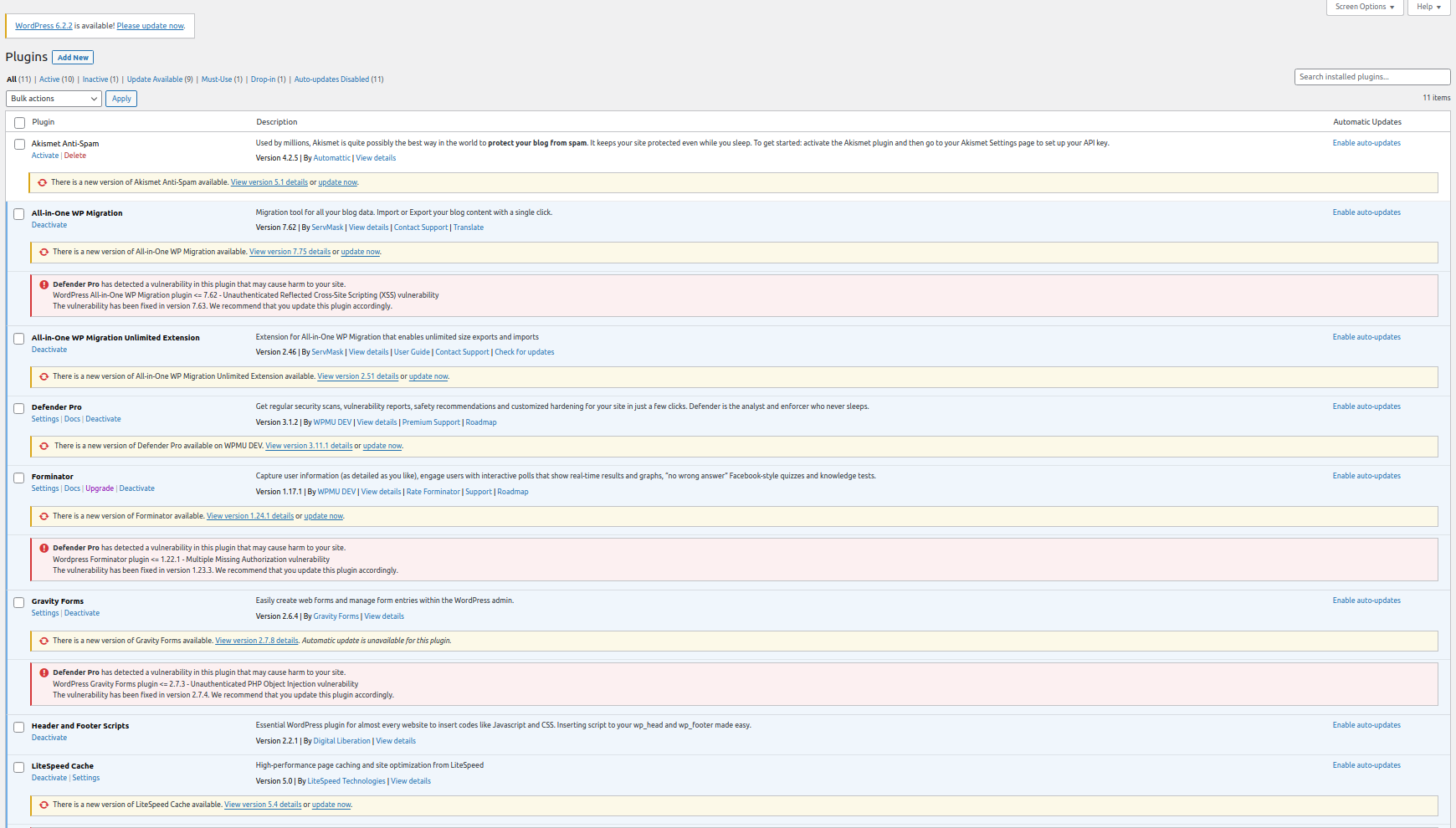This screenshot has height=828, width=1456.
Task: Check the Akismet Anti-Spam plugin checkbox
Action: coord(19,145)
